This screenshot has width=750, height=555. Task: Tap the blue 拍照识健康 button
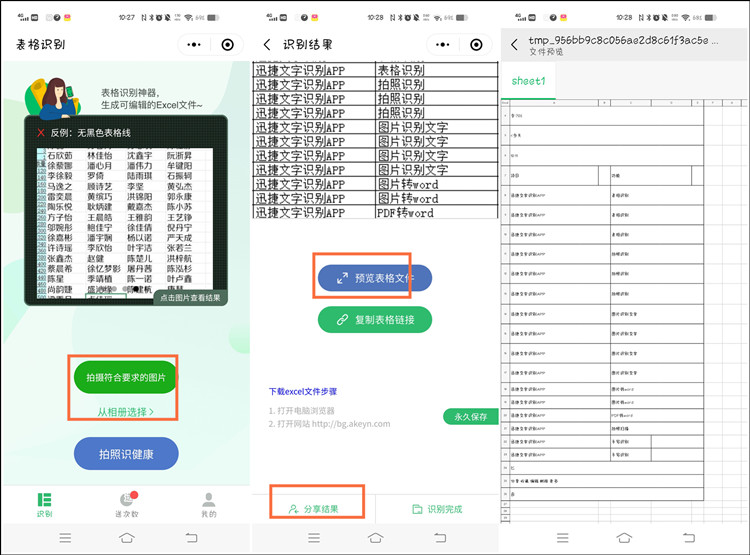(x=126, y=454)
